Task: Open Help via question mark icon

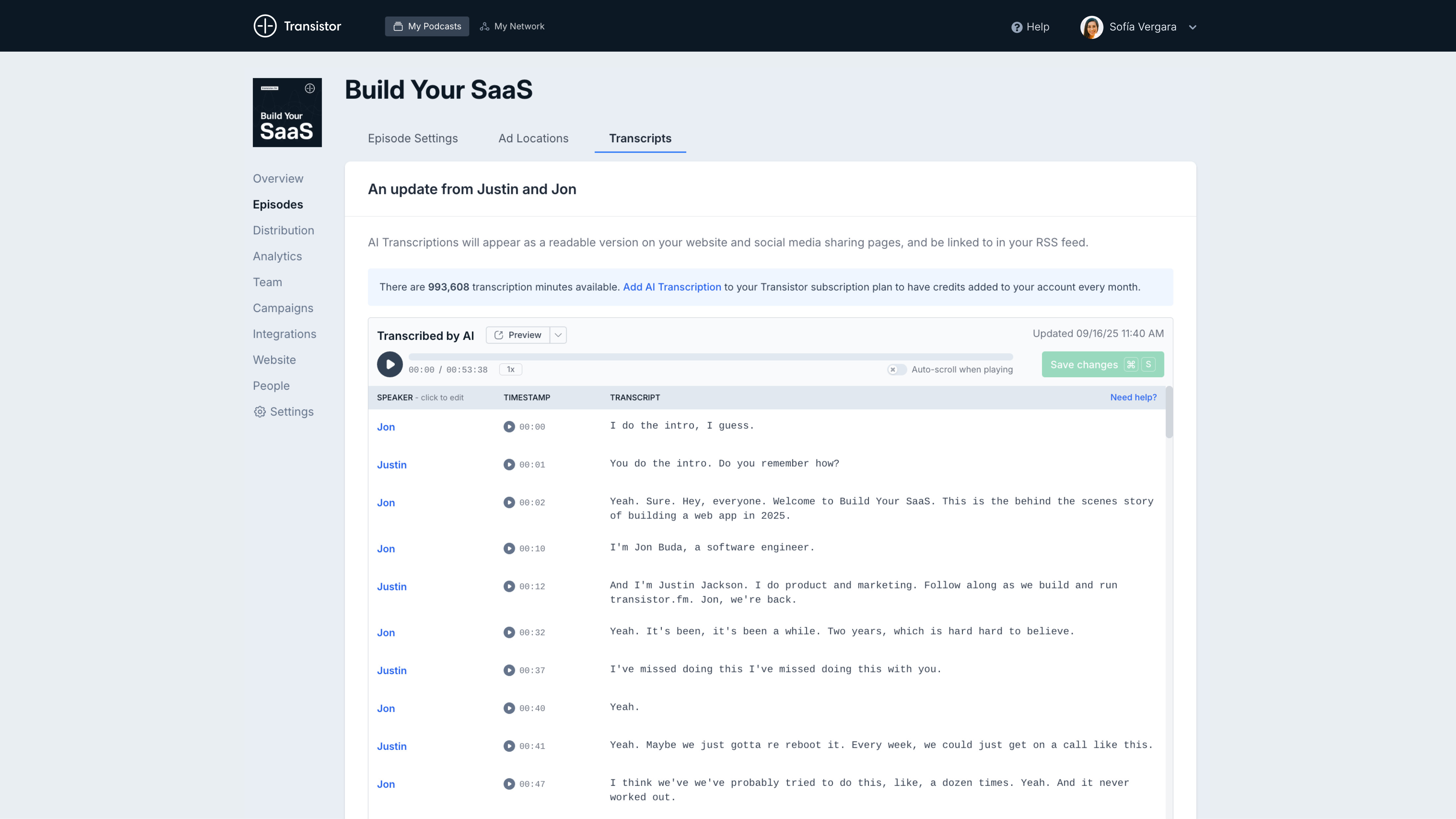Action: [1016, 27]
